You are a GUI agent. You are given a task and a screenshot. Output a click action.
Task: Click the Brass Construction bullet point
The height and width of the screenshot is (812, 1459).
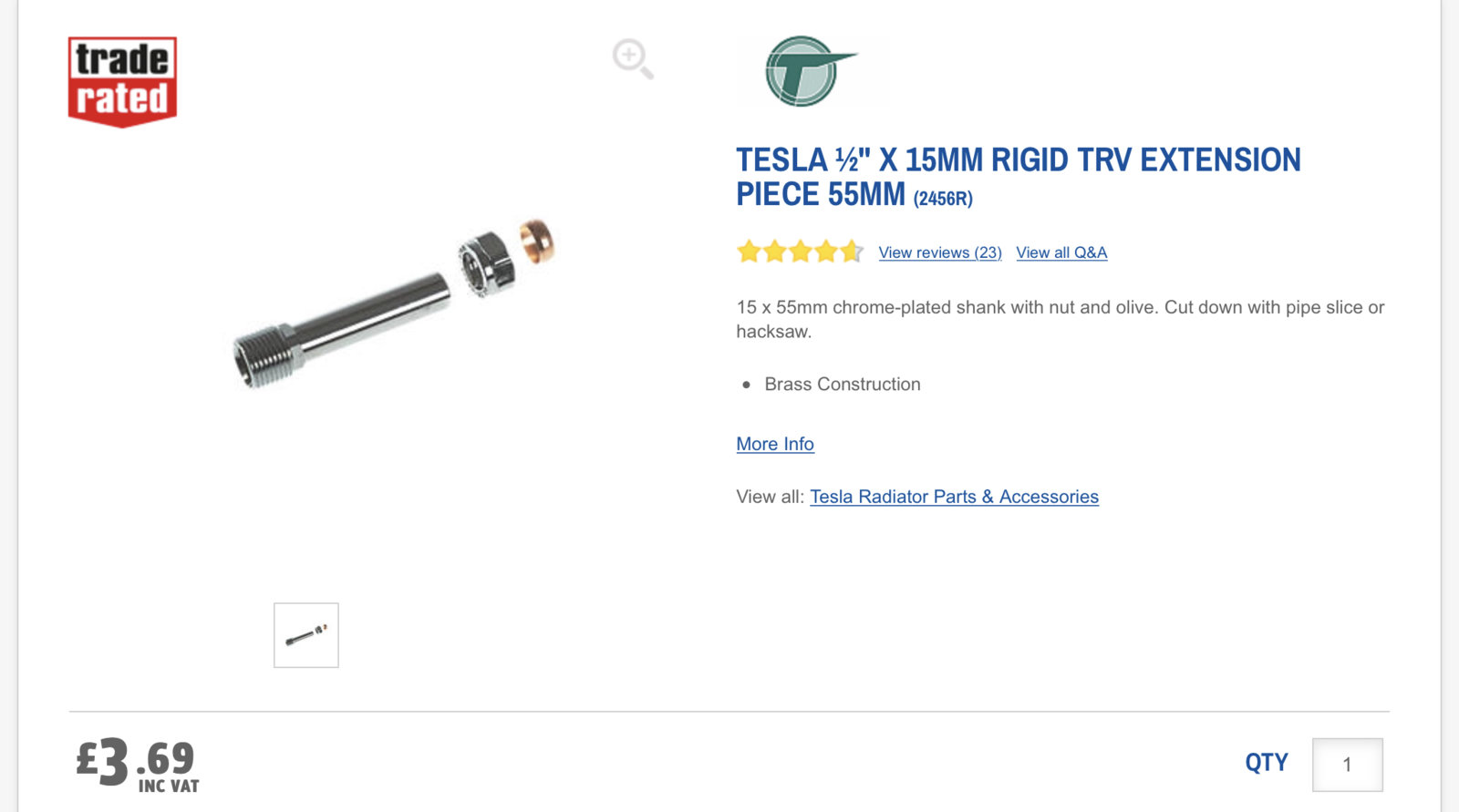tap(842, 385)
